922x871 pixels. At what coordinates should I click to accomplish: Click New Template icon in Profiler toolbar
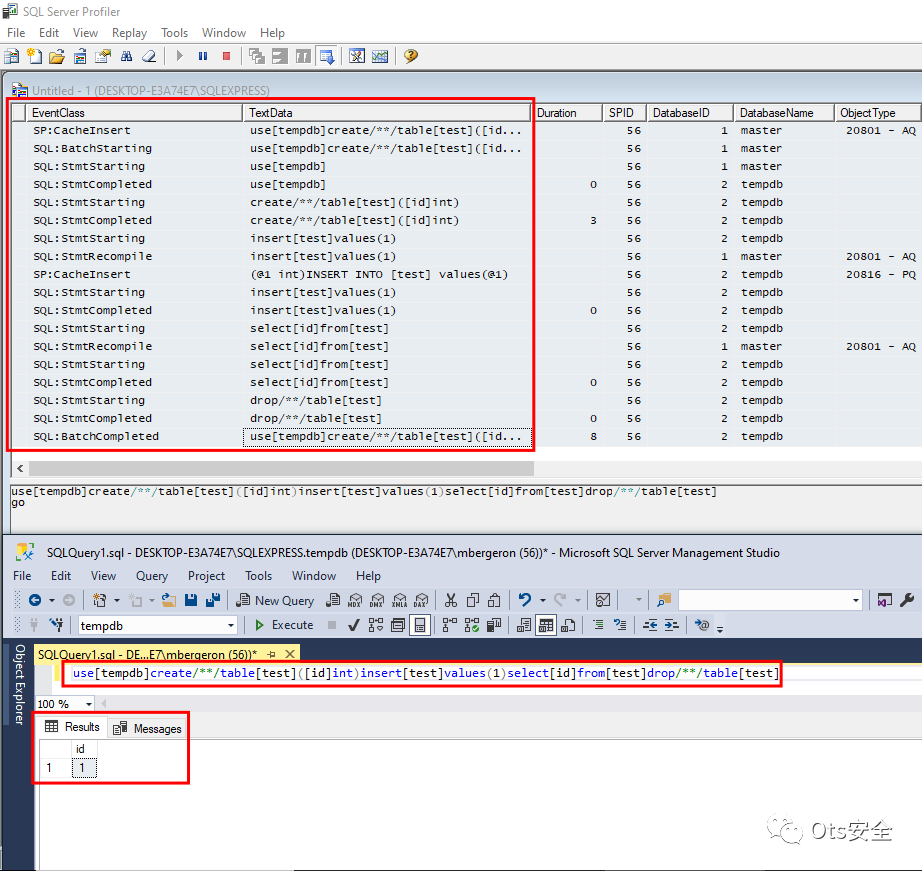click(35, 56)
